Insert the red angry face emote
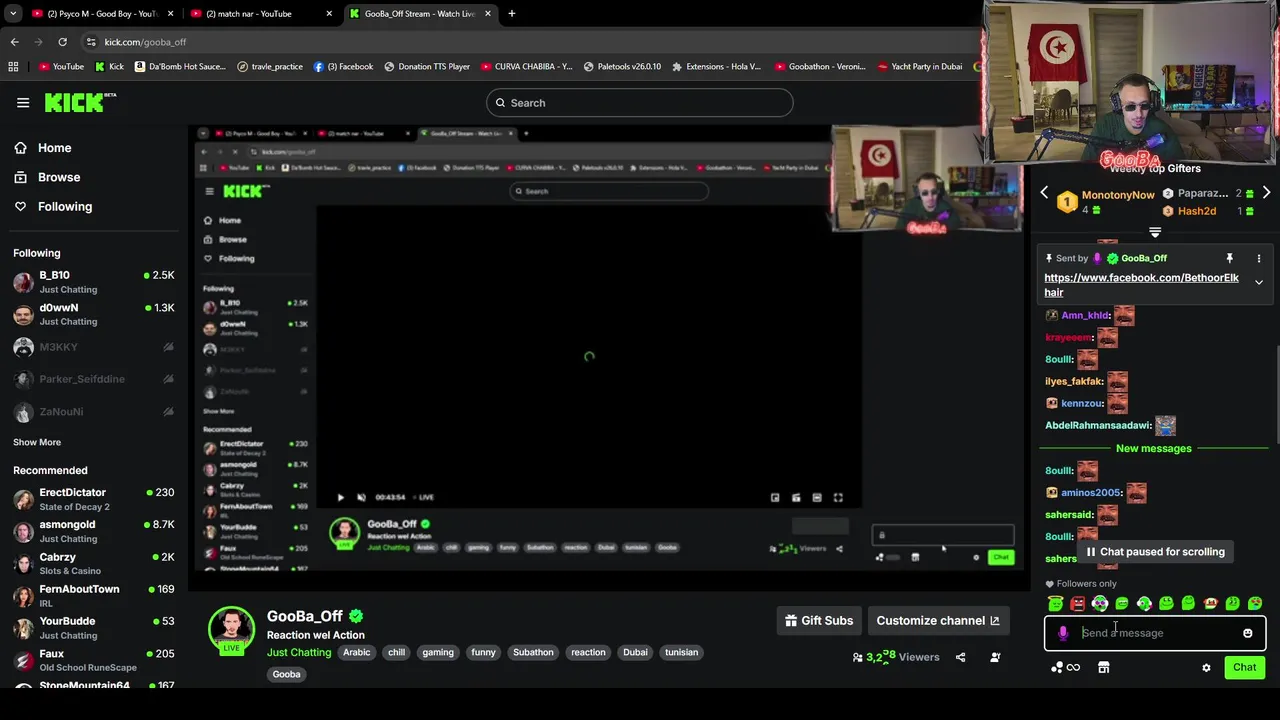 (1077, 604)
